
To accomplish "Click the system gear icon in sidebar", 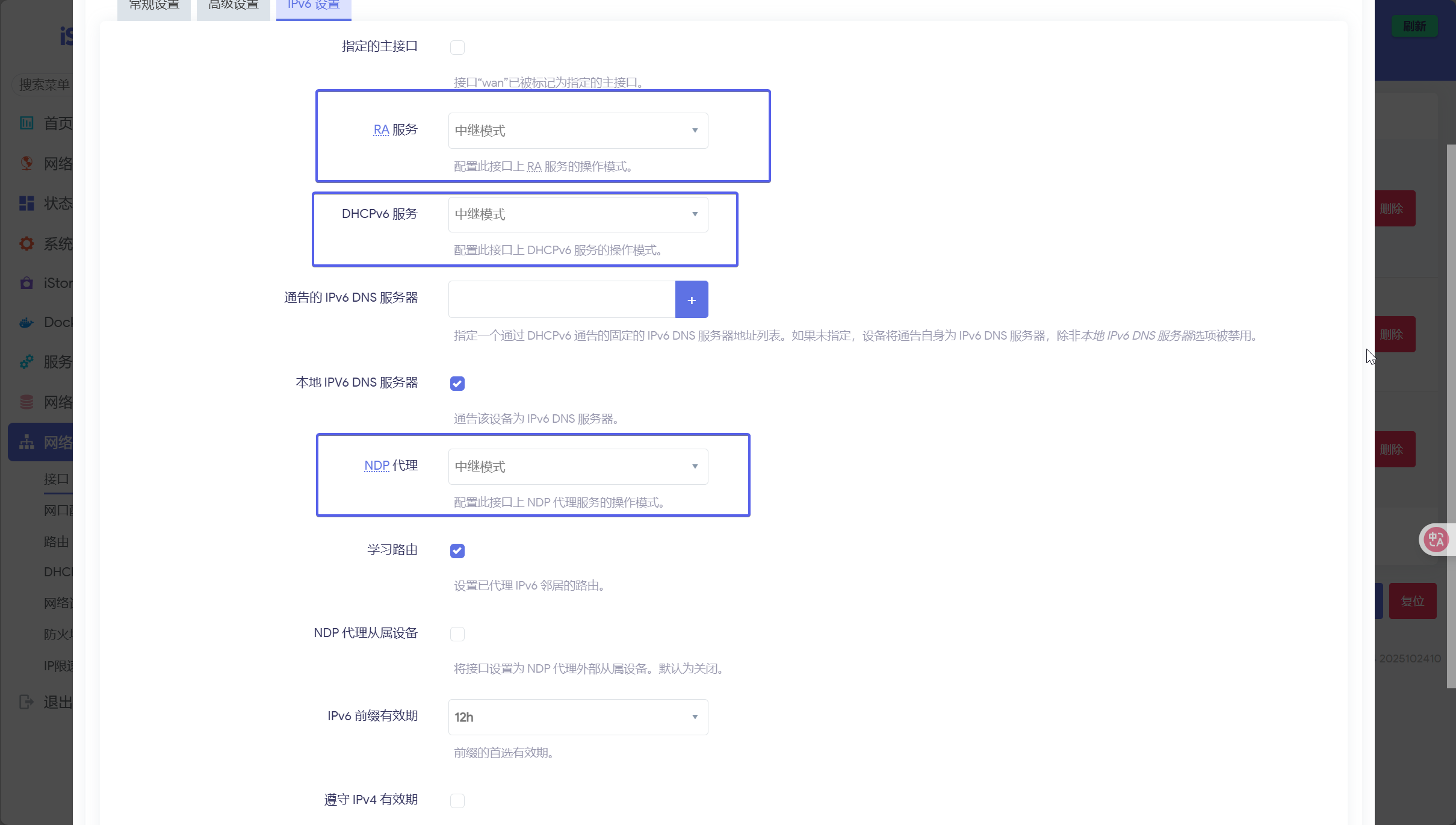I will 26,243.
